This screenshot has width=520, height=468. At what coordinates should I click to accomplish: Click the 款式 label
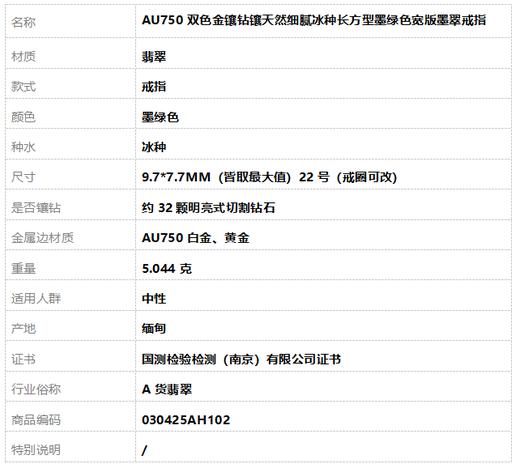click(x=23, y=87)
